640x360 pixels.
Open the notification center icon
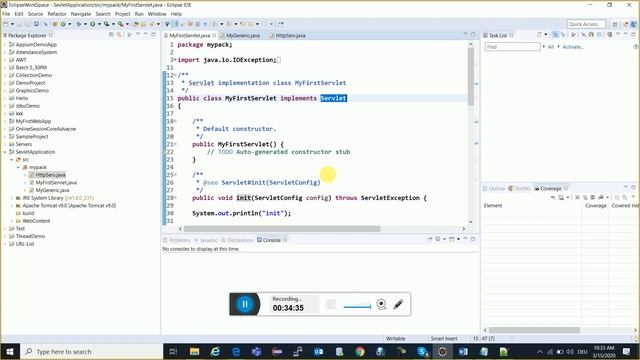(626, 351)
